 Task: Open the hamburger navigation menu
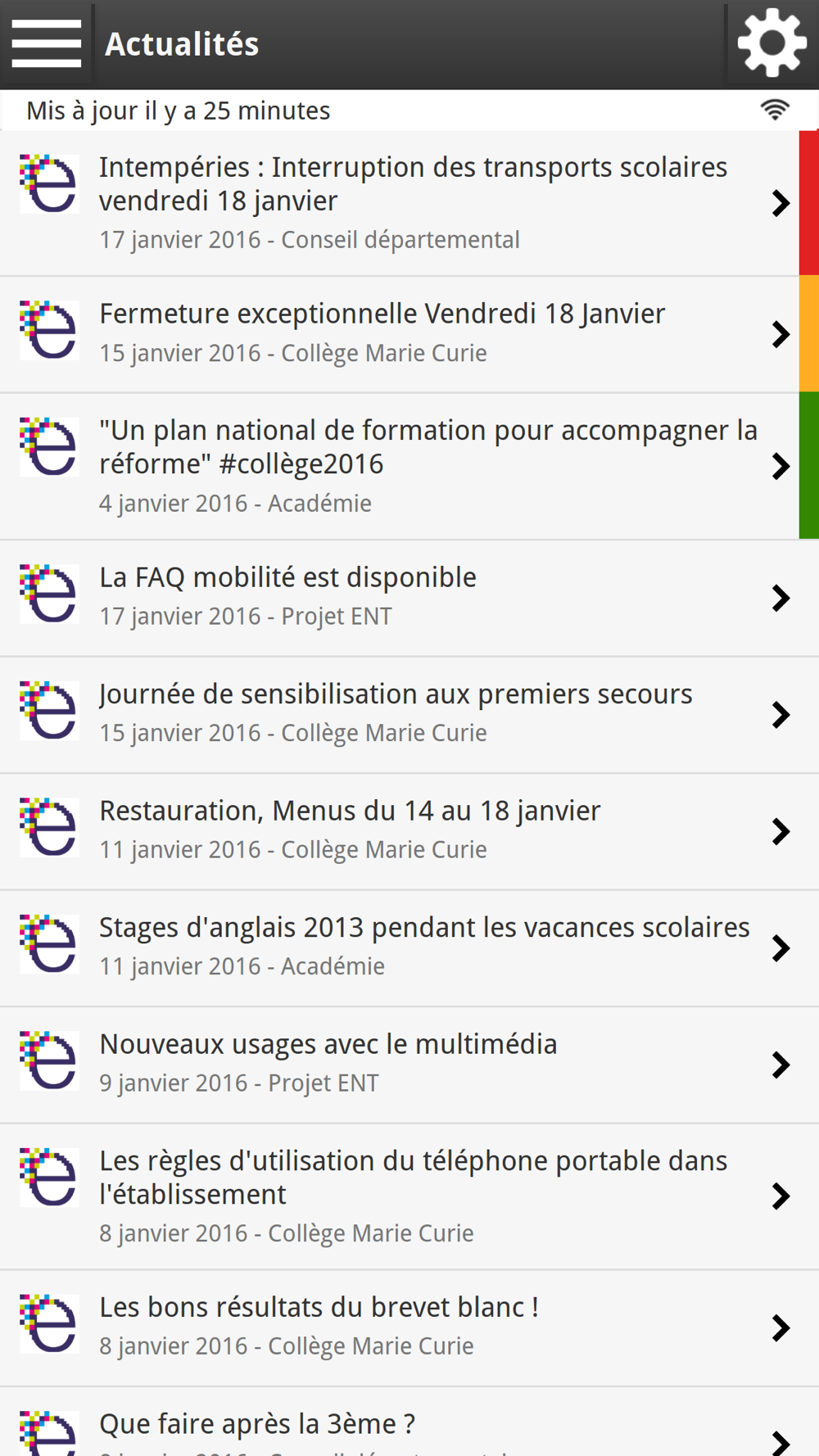pos(47,44)
